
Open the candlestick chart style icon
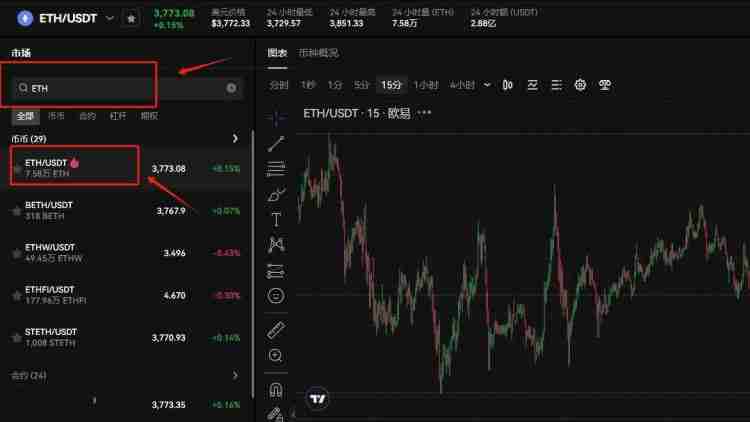coord(508,85)
